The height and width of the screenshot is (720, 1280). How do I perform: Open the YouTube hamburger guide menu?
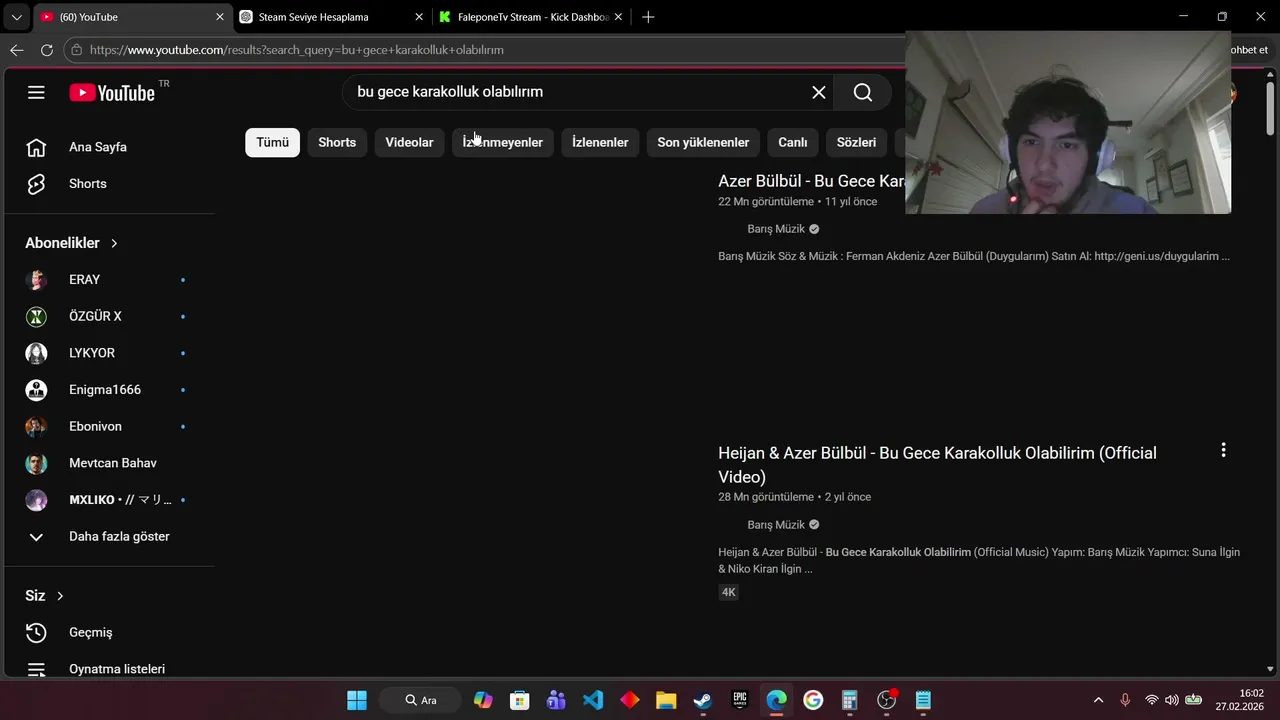coord(36,92)
